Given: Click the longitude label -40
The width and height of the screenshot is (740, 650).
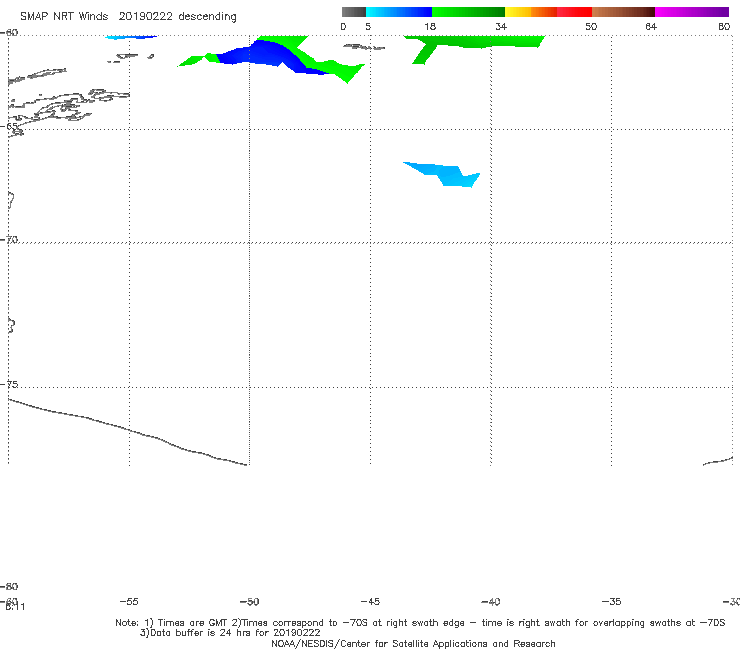Looking at the screenshot, I should pyautogui.click(x=491, y=601).
